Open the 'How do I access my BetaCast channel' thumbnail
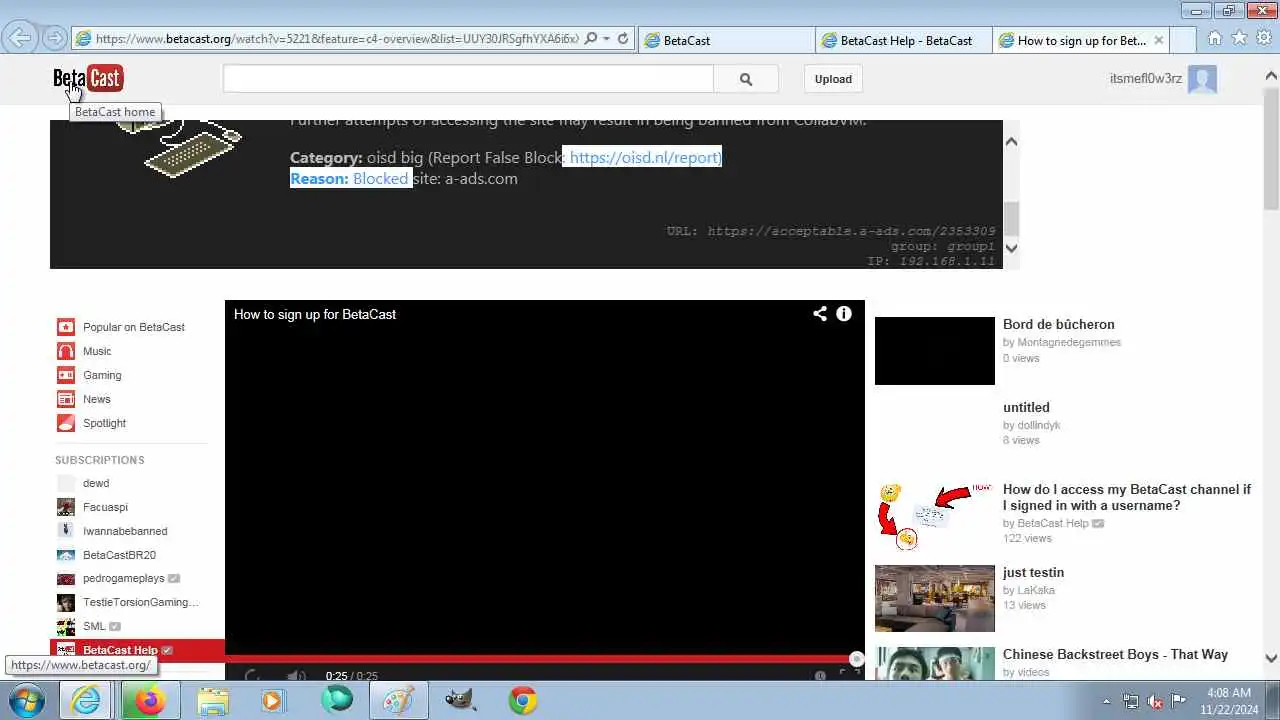Screen dimensions: 1280x720 (x=935, y=516)
